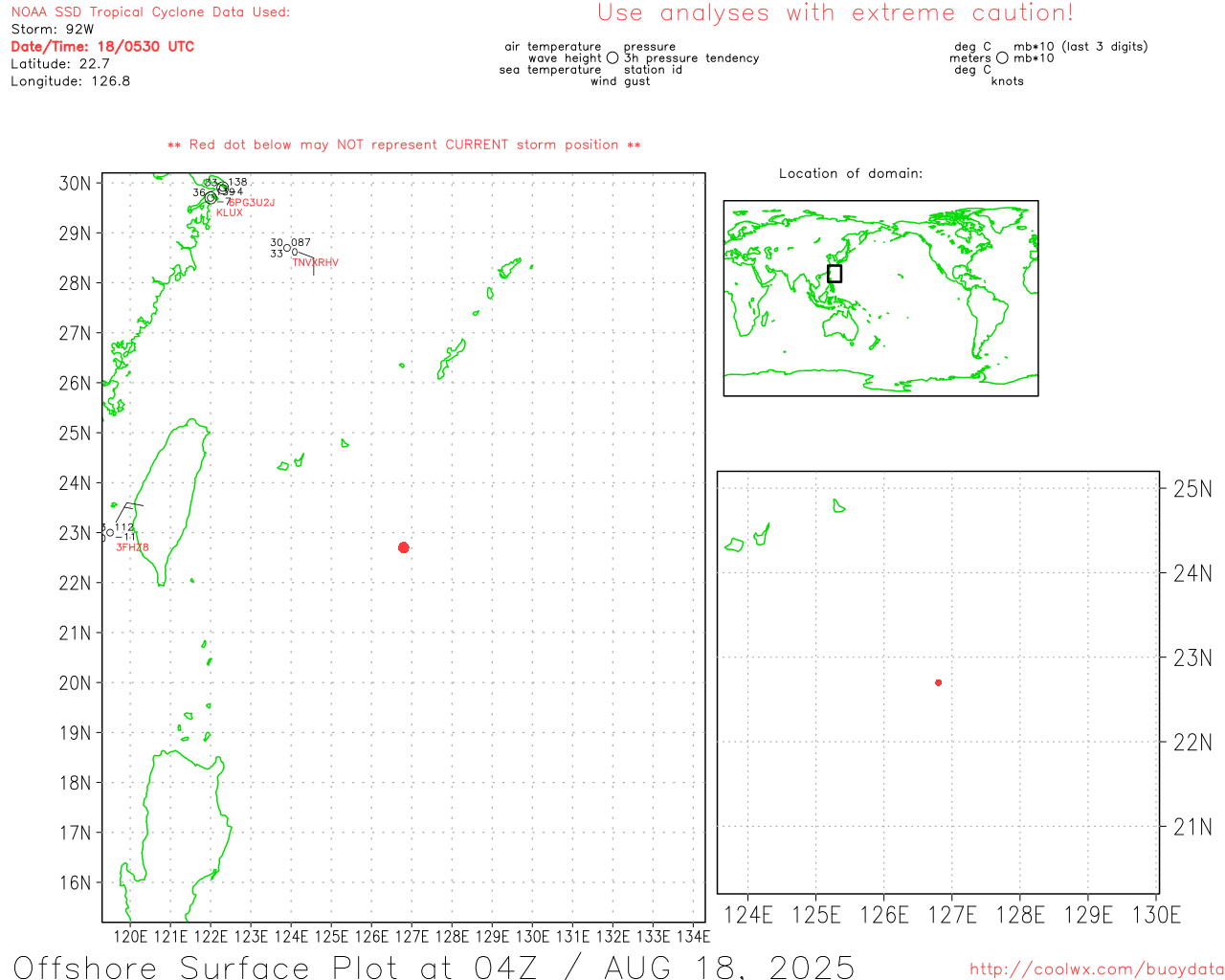
Task: Click station ID label 'KLUX'
Action: point(230,212)
